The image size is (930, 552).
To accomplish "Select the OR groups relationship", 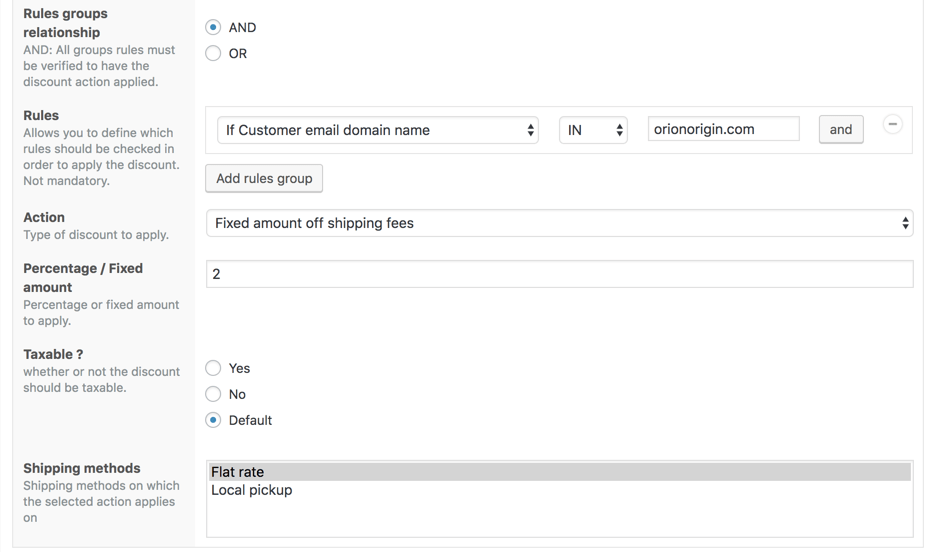I will pyautogui.click(x=213, y=53).
